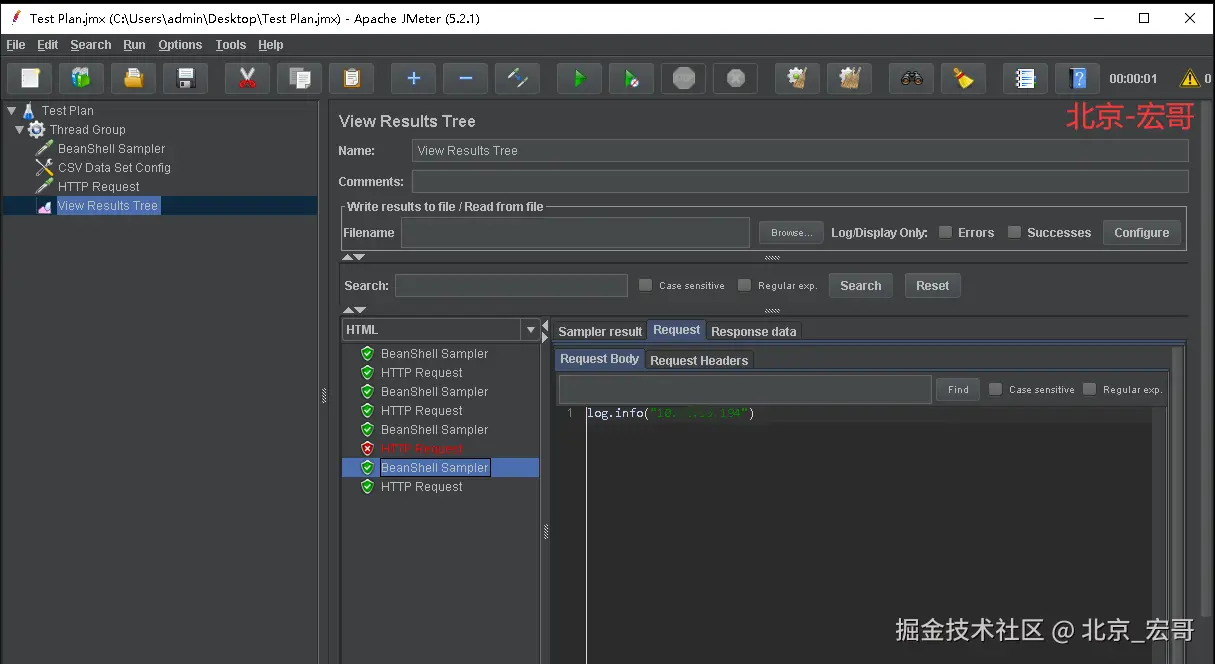Switch to the Response data tab

[753, 332]
